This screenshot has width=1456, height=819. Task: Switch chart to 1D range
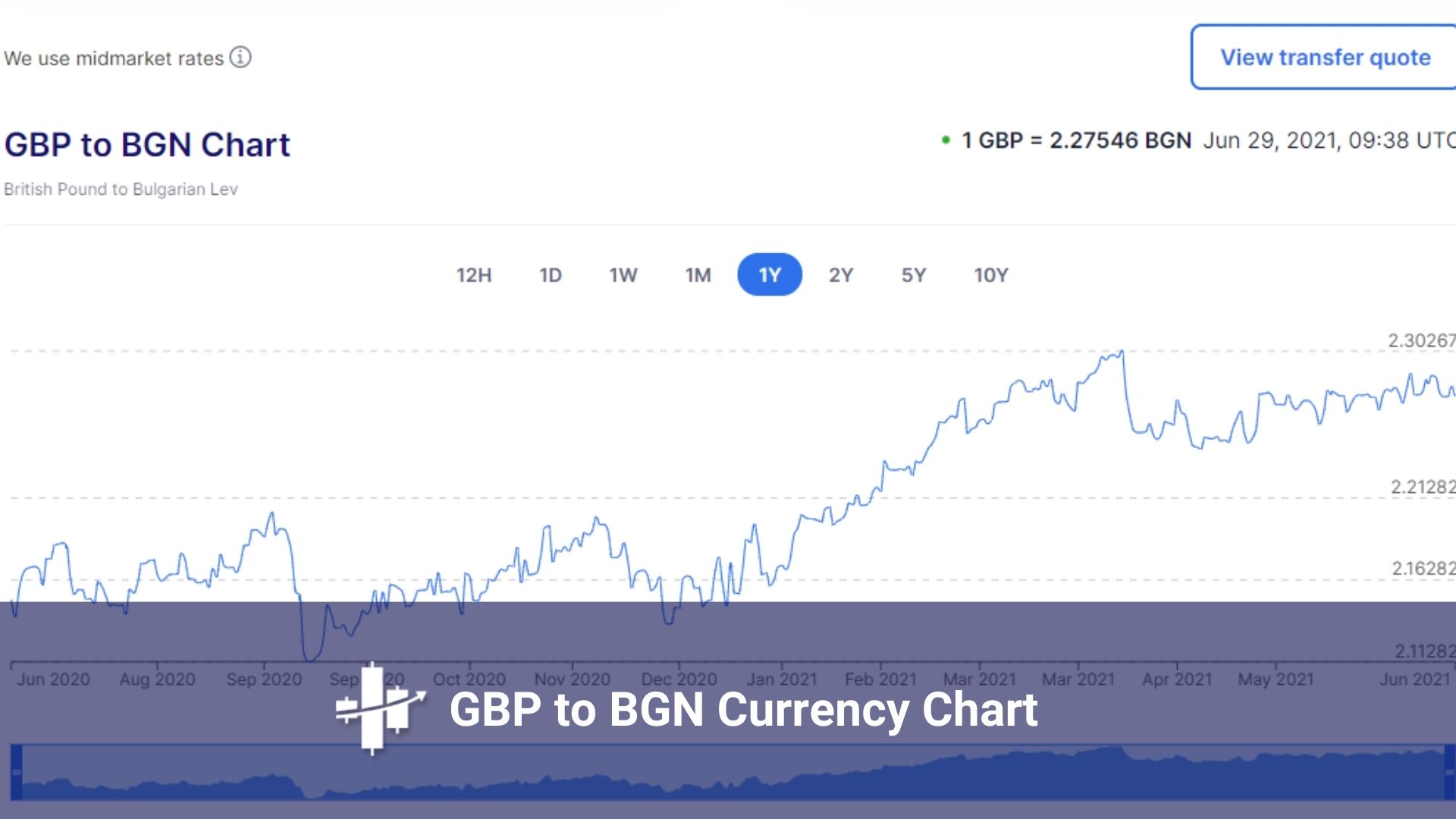coord(551,275)
